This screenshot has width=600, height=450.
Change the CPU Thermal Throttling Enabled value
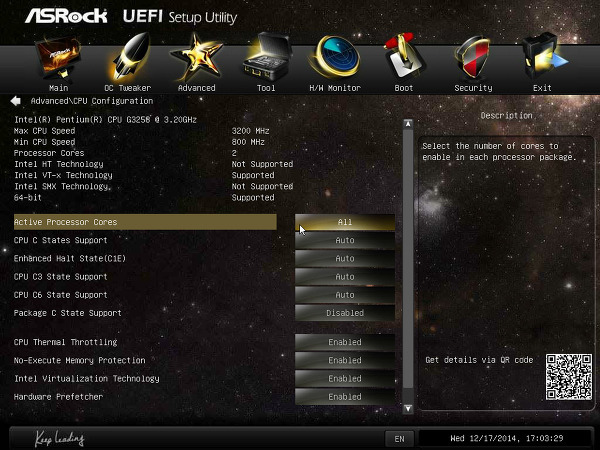pyautogui.click(x=345, y=342)
